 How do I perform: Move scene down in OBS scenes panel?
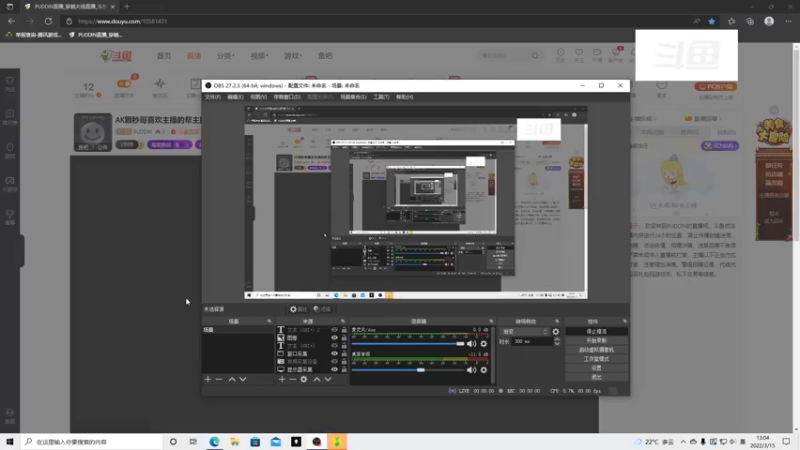click(x=243, y=379)
